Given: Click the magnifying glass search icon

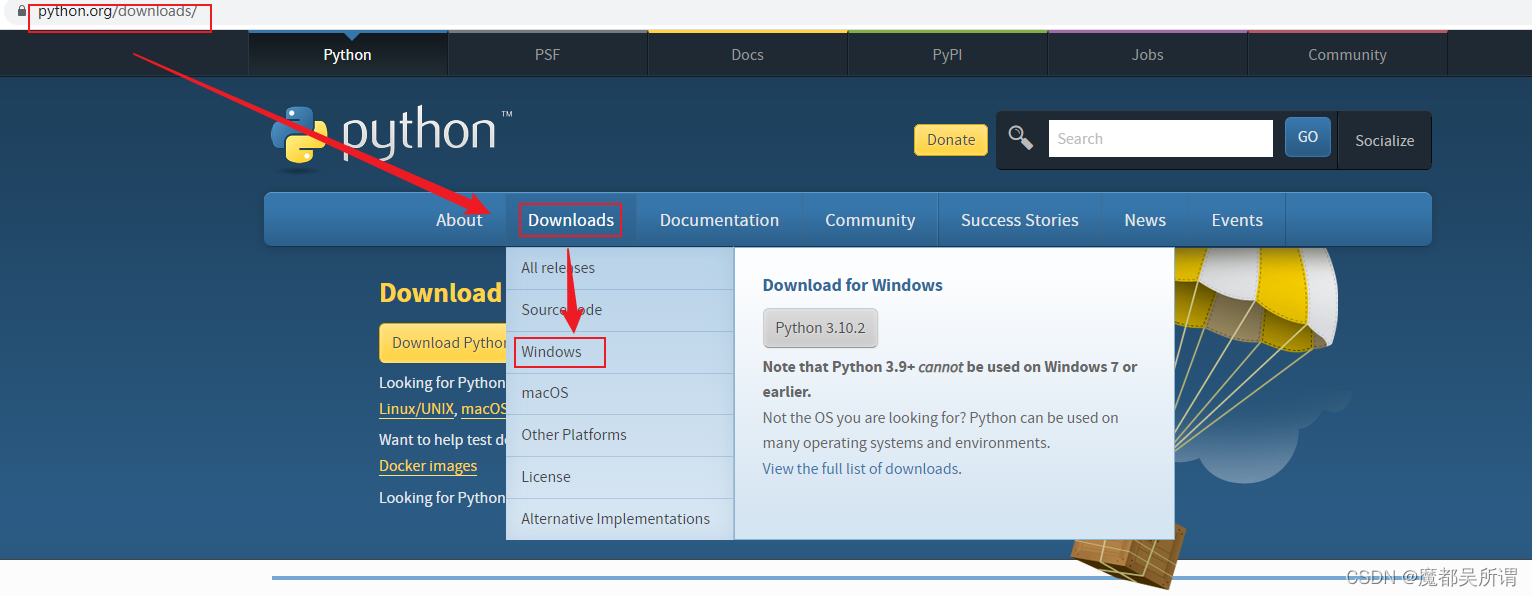Looking at the screenshot, I should tap(1021, 138).
